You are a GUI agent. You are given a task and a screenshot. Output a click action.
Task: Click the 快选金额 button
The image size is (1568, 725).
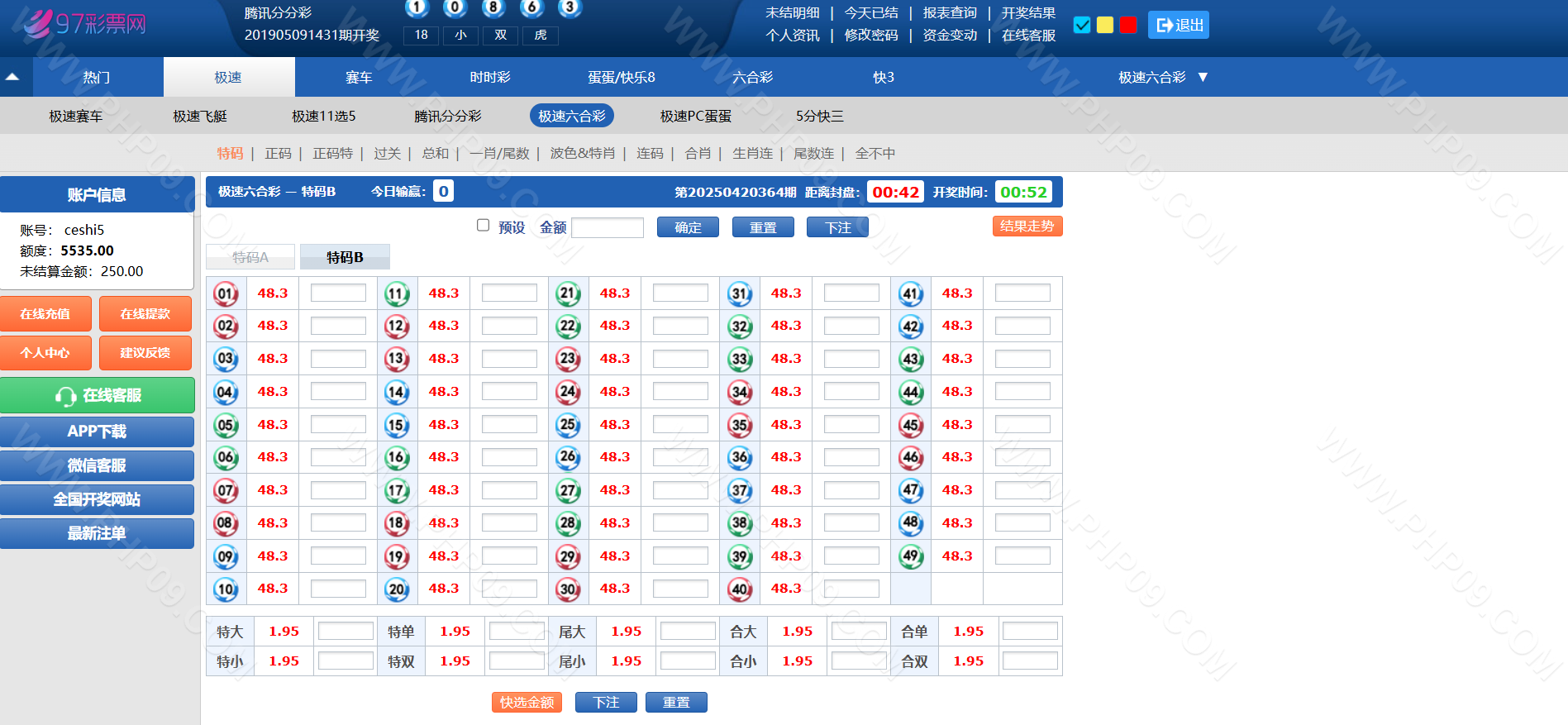[527, 702]
